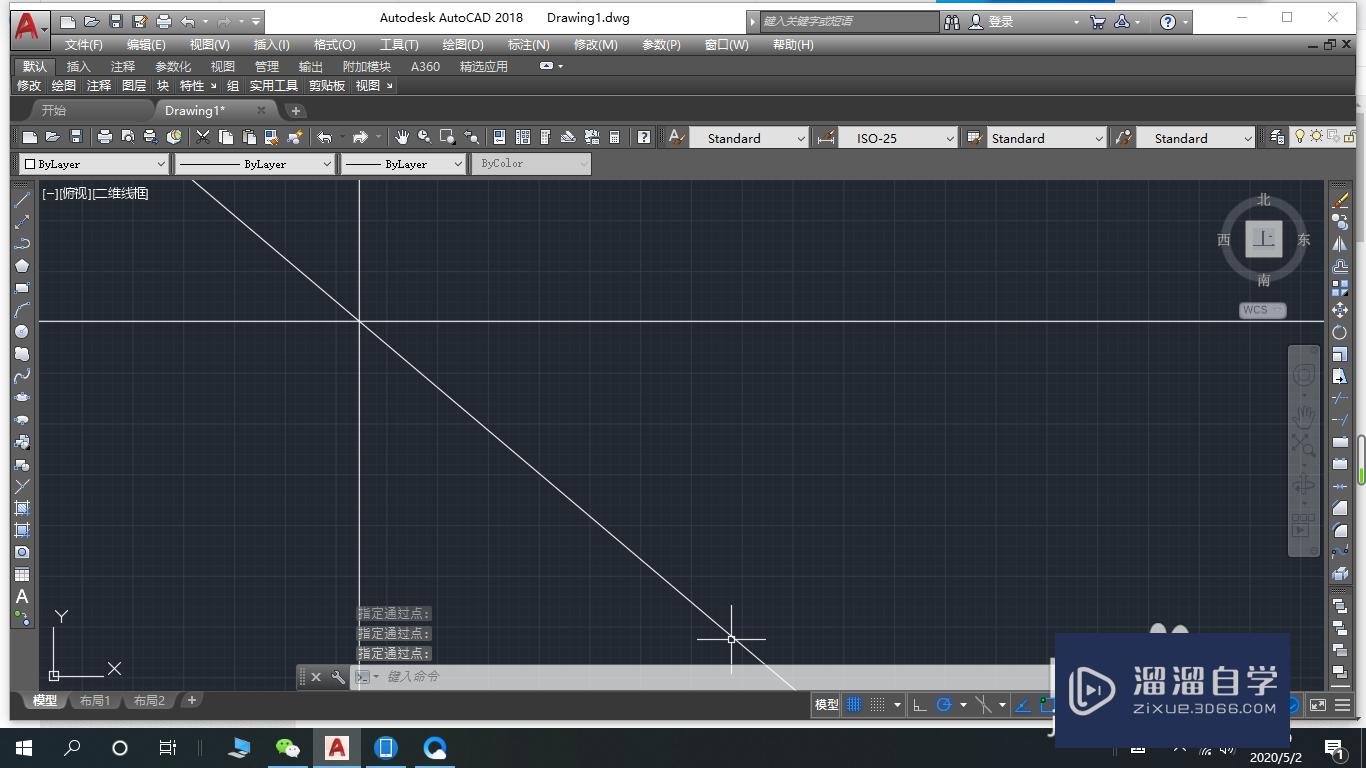1366x768 pixels.
Task: Open the 绘图(D) menu
Action: [463, 45]
